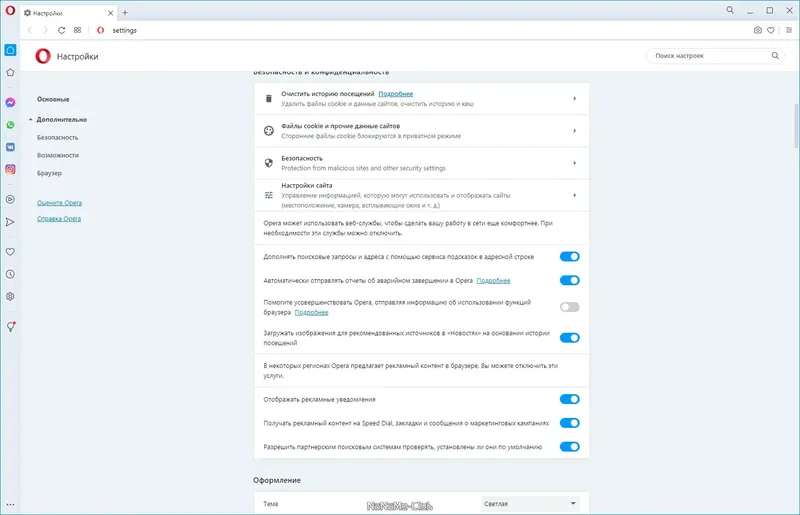This screenshot has height=515, width=800.
Task: Toggle address bar search suggestions switch
Action: pos(569,256)
